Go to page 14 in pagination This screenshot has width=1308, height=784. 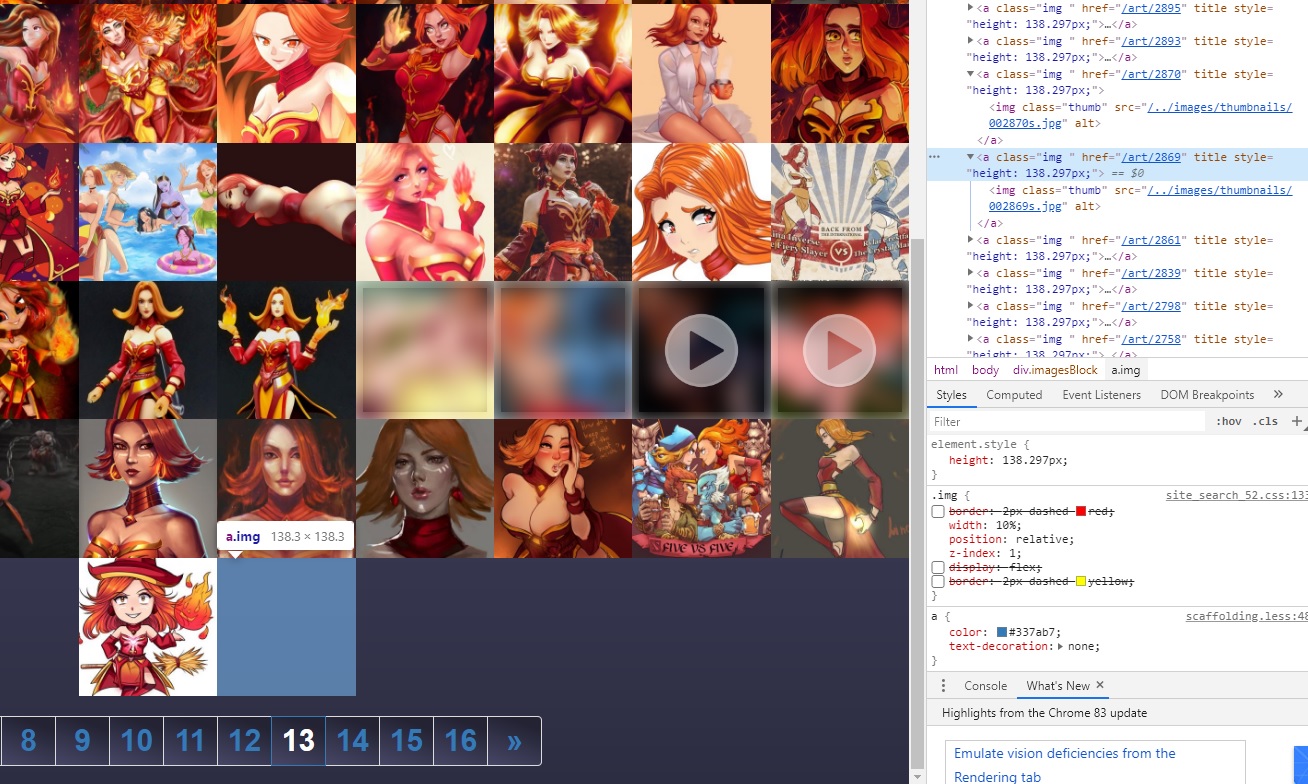pyautogui.click(x=352, y=741)
